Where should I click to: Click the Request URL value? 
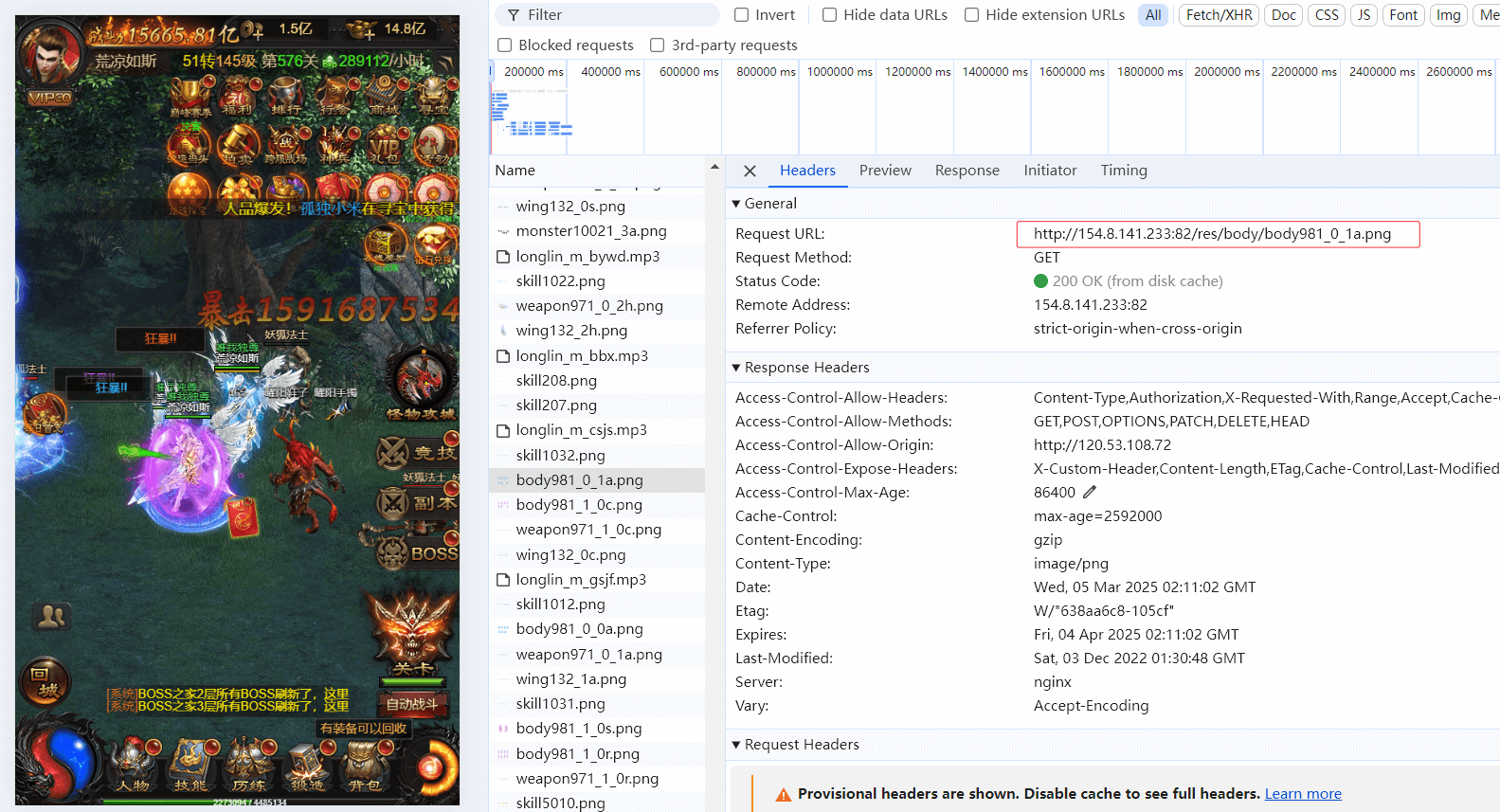coord(1212,234)
